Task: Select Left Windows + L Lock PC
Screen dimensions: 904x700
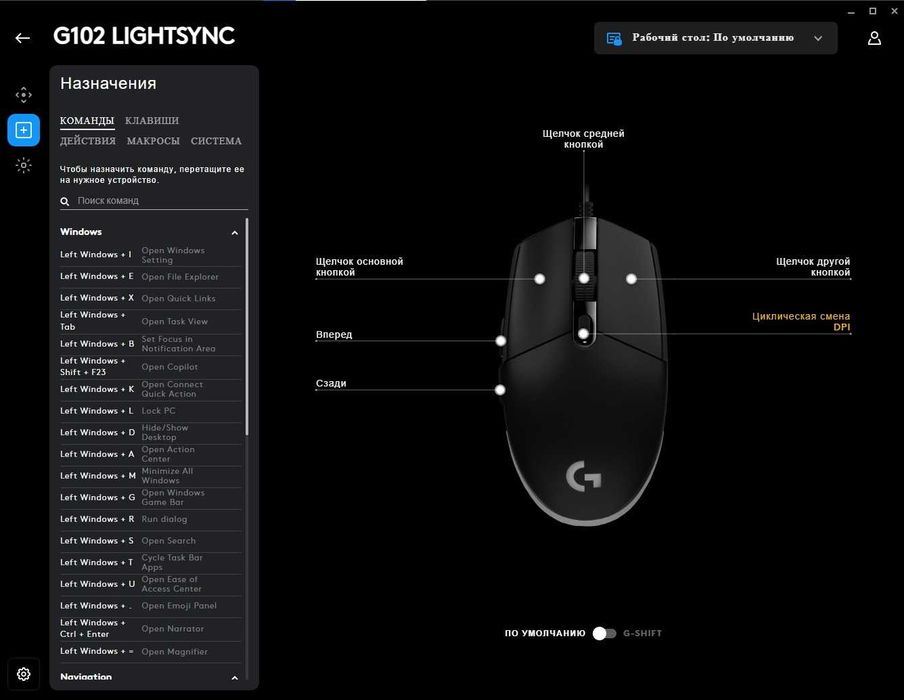Action: [151, 411]
